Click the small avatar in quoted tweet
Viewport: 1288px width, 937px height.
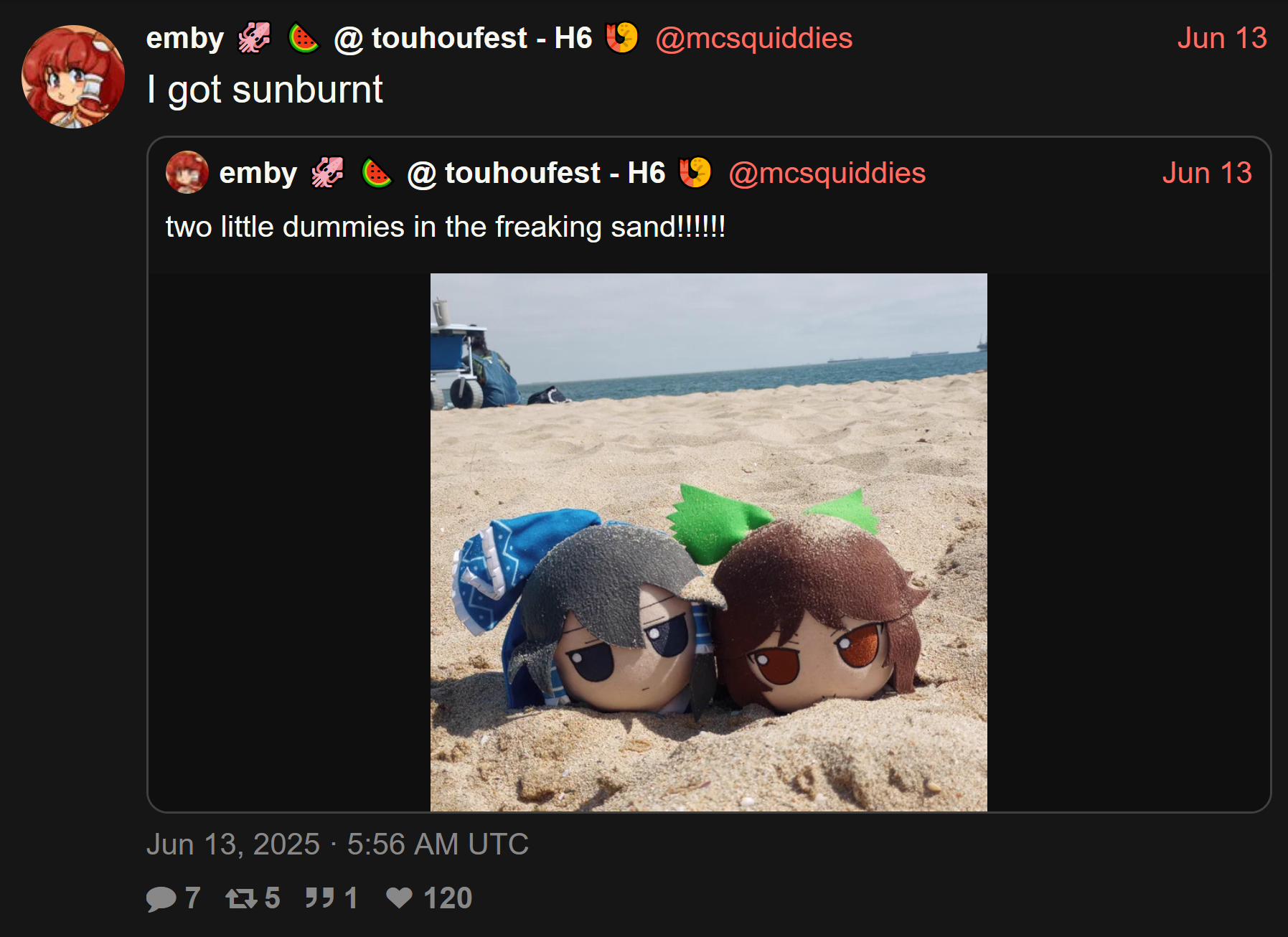coord(187,172)
